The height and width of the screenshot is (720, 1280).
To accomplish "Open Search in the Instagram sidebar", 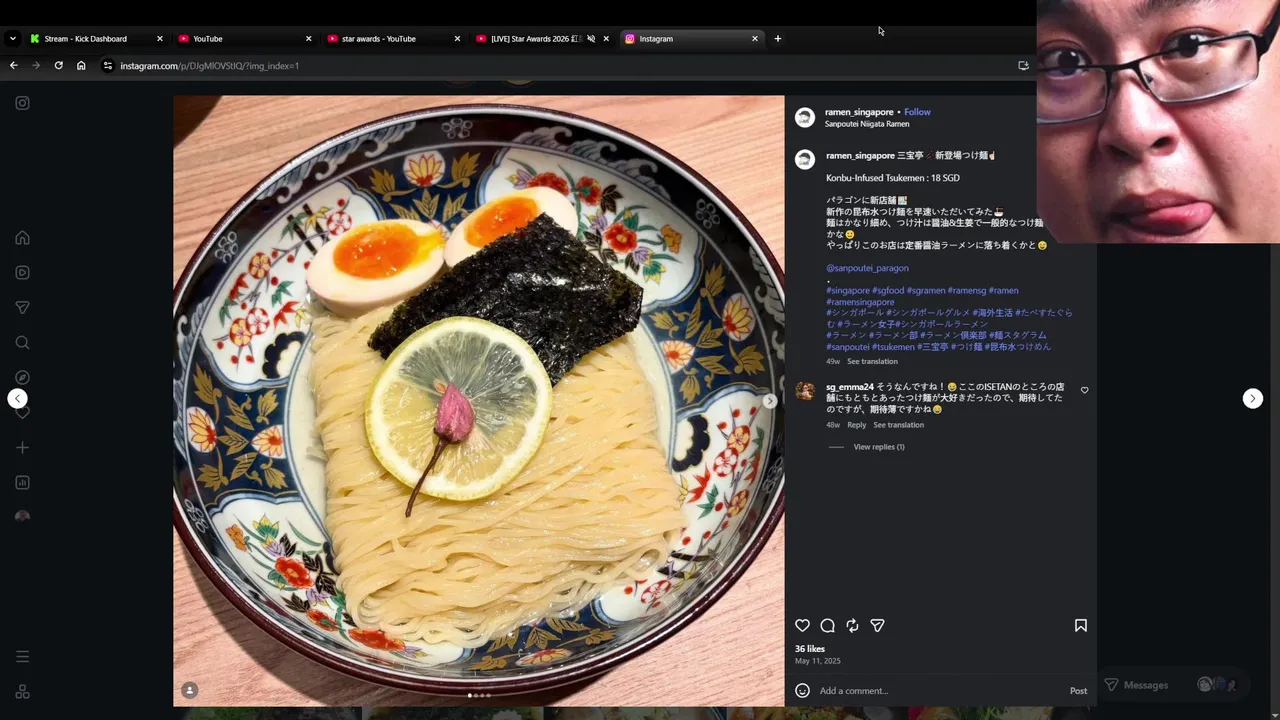I will [22, 343].
